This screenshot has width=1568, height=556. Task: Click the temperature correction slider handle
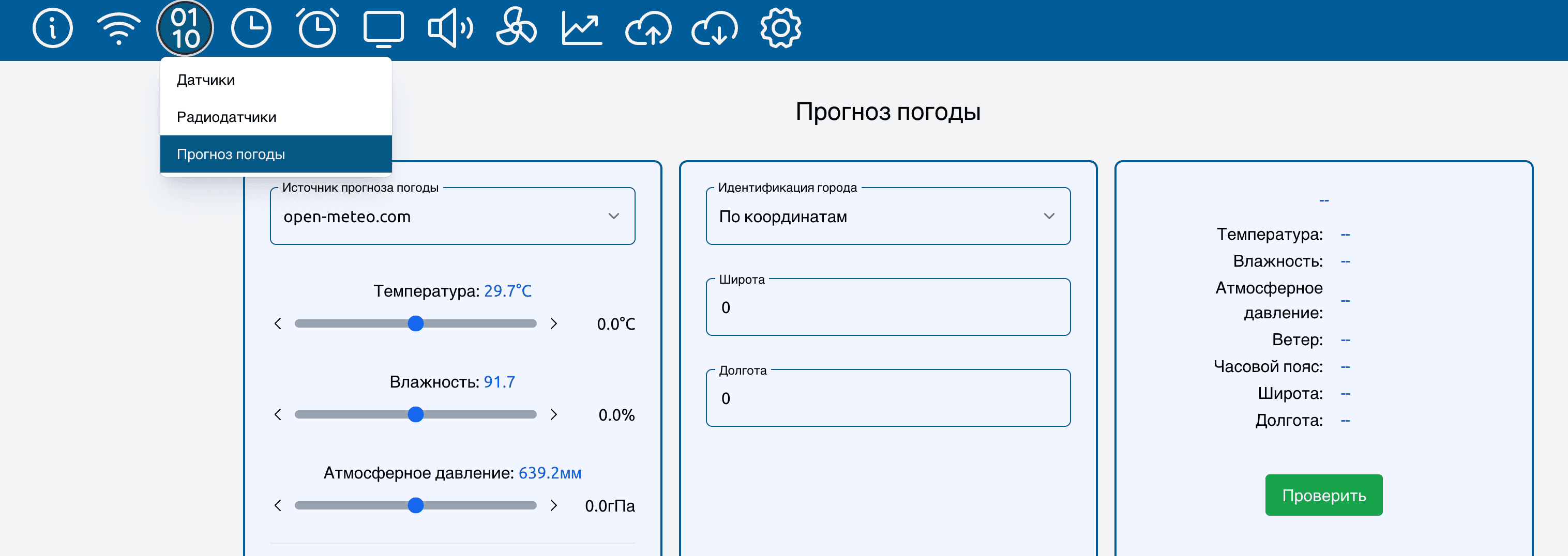pos(416,323)
